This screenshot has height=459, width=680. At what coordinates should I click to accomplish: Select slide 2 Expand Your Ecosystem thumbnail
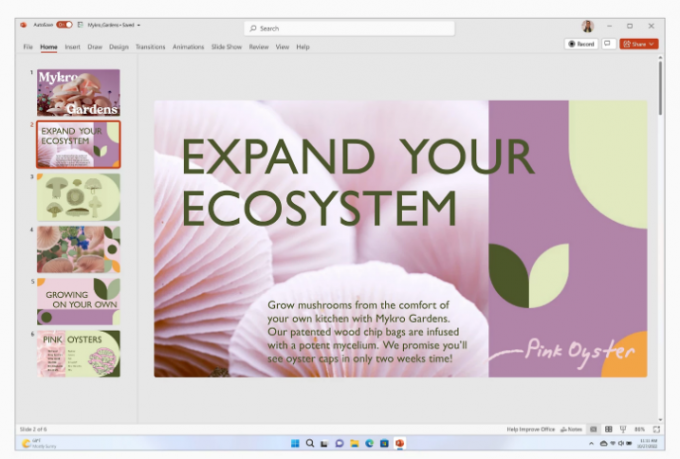click(x=78, y=144)
